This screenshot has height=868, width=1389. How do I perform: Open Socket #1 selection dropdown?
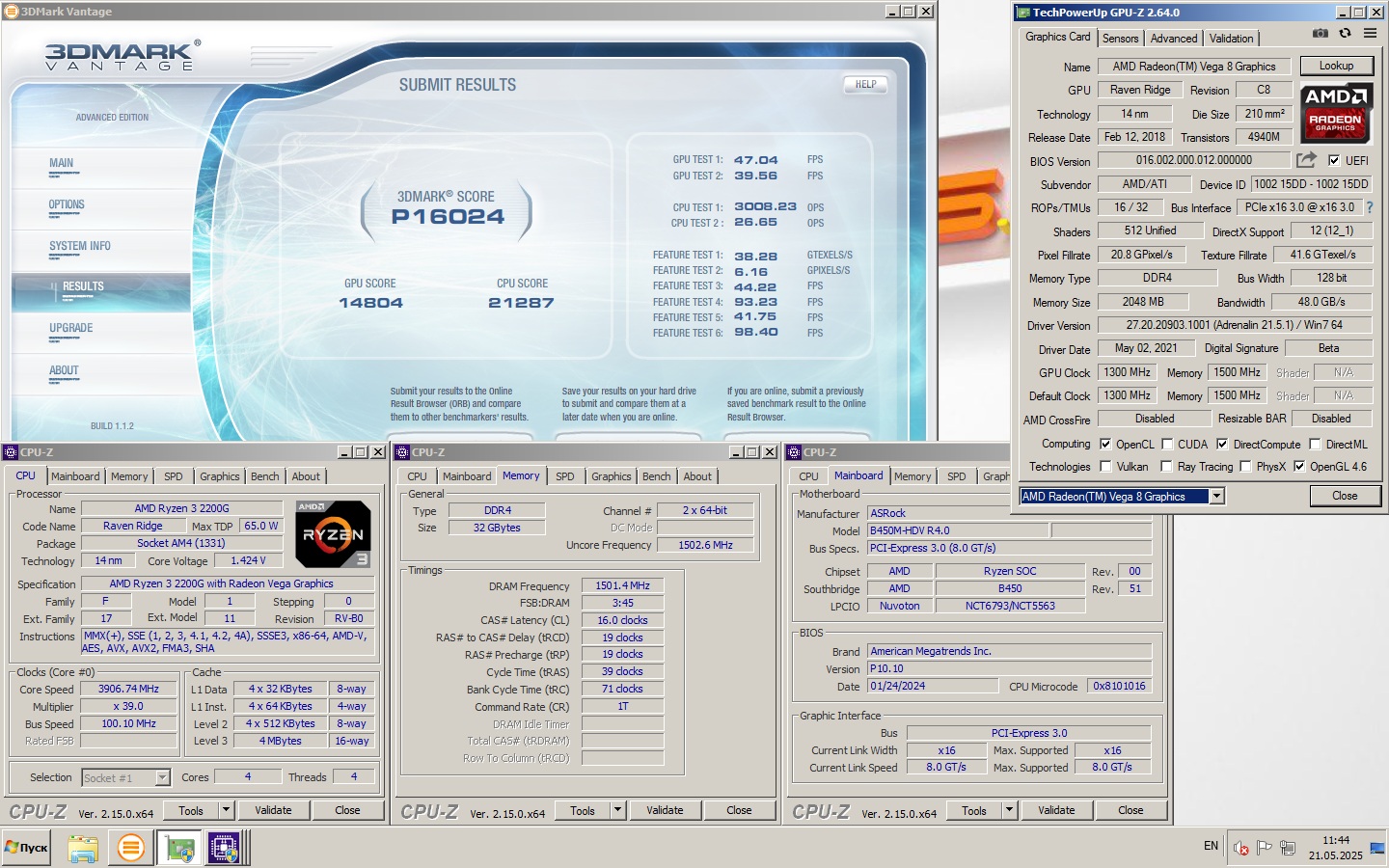[x=162, y=777]
